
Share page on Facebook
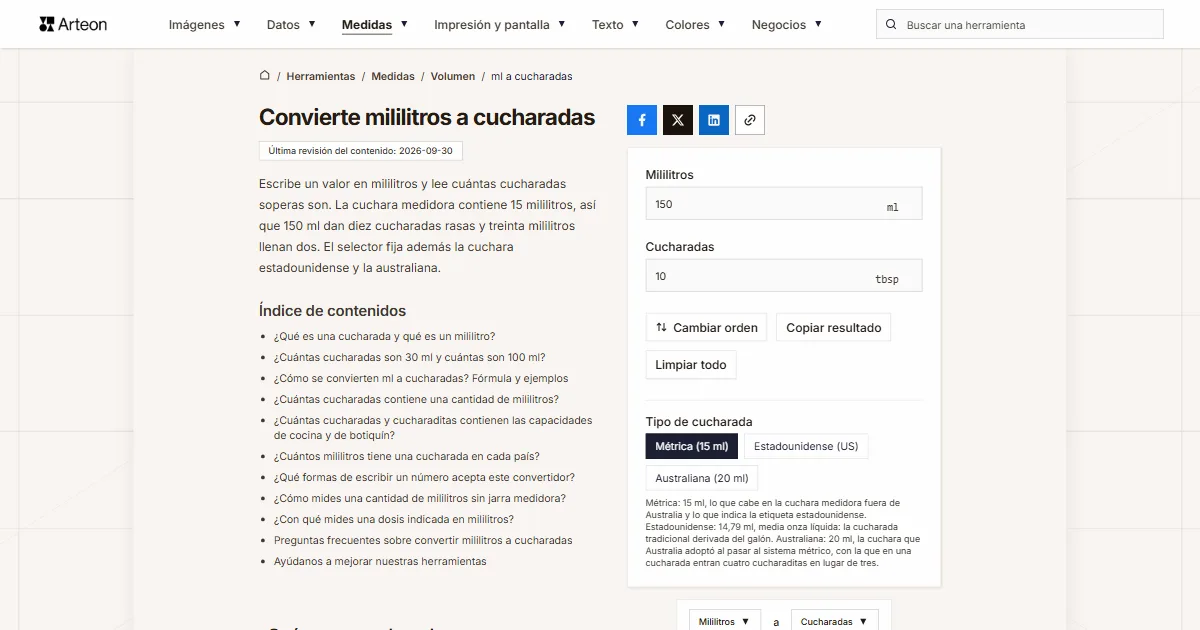point(642,120)
